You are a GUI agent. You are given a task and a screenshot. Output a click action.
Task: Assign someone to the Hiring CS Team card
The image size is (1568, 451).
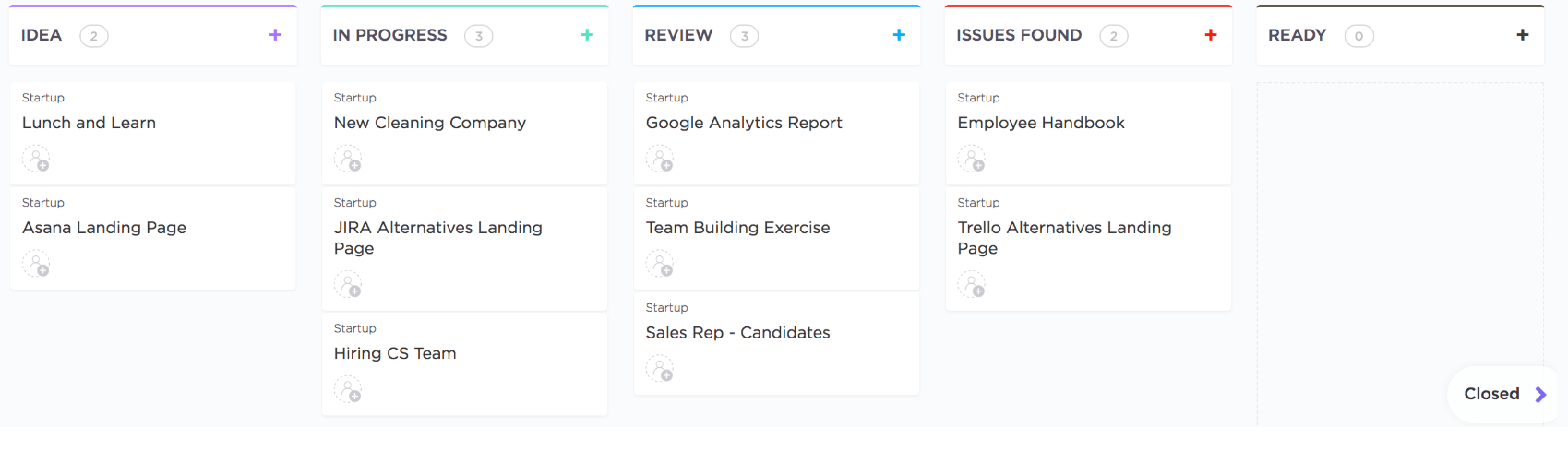tap(348, 390)
